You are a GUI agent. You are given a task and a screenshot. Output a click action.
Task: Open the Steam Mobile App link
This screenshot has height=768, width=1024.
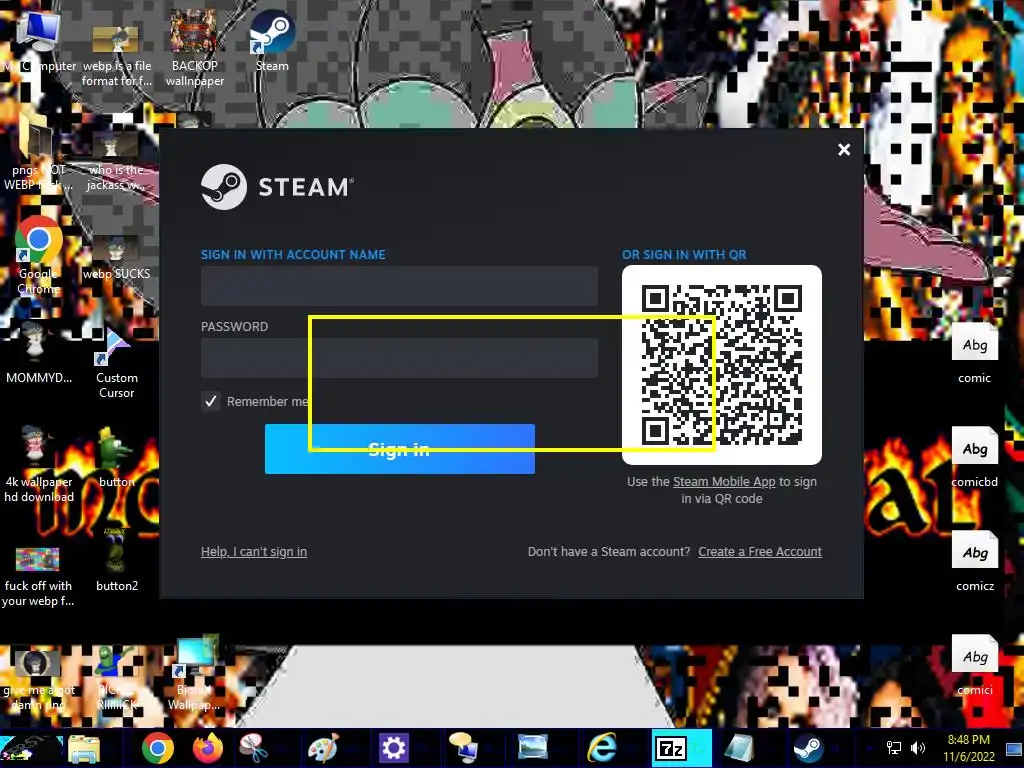click(x=724, y=482)
